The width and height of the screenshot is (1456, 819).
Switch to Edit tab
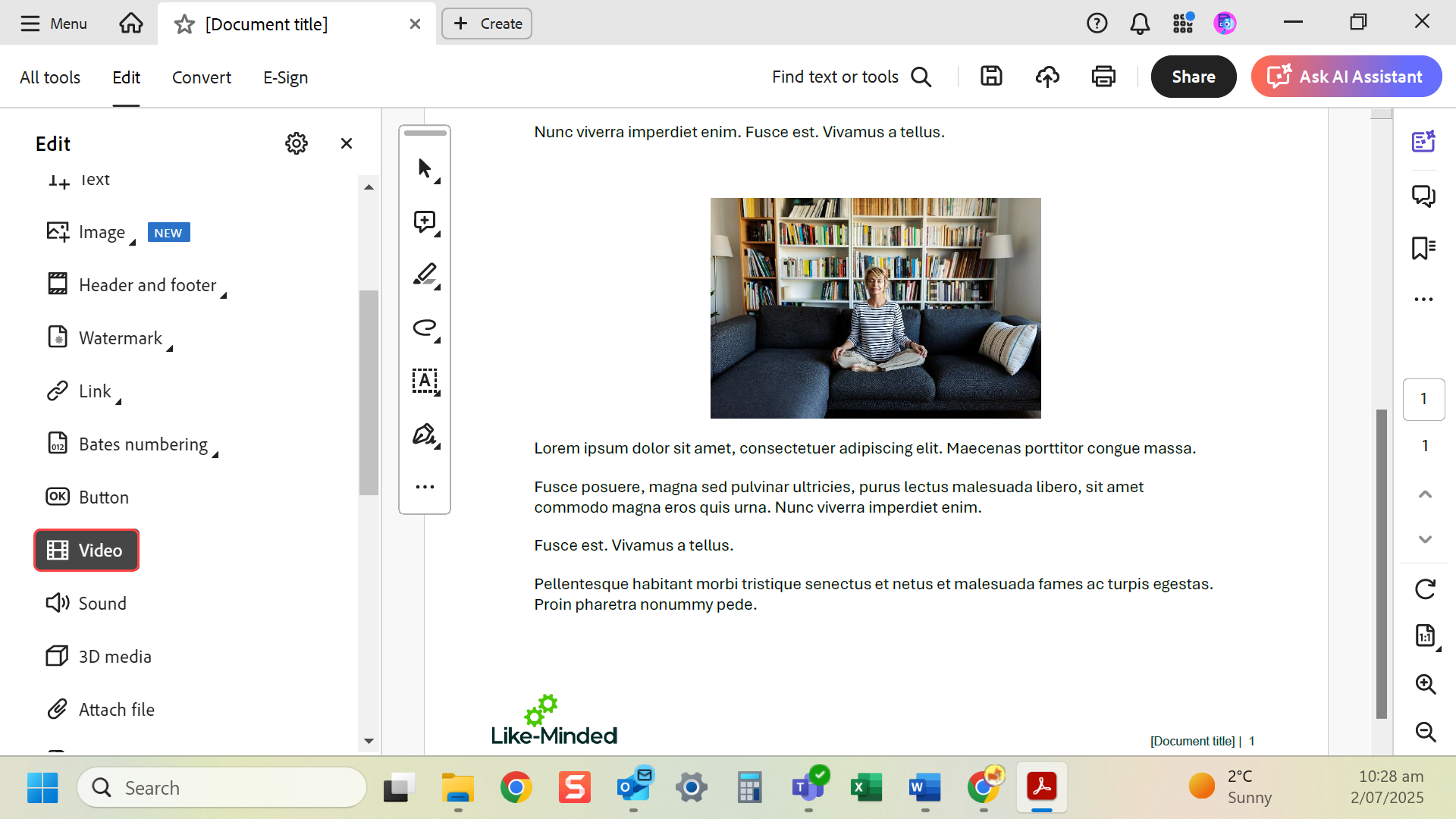(x=126, y=77)
